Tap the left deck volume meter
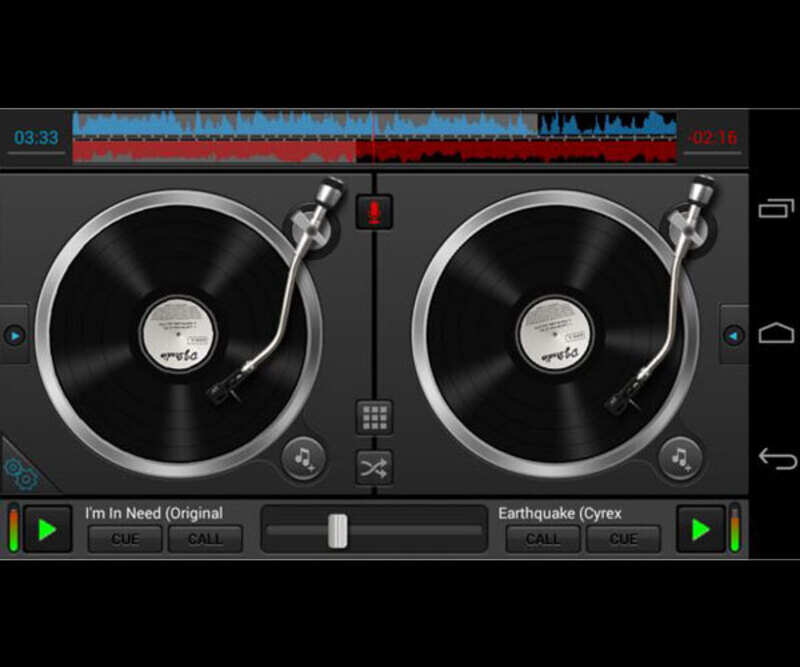 pos(12,530)
